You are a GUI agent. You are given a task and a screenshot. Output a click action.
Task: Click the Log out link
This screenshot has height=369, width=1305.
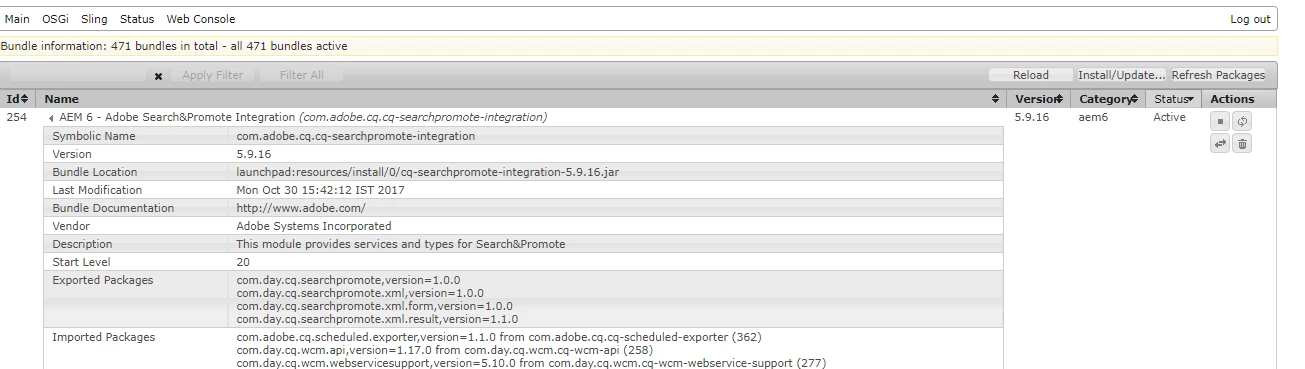[1250, 19]
